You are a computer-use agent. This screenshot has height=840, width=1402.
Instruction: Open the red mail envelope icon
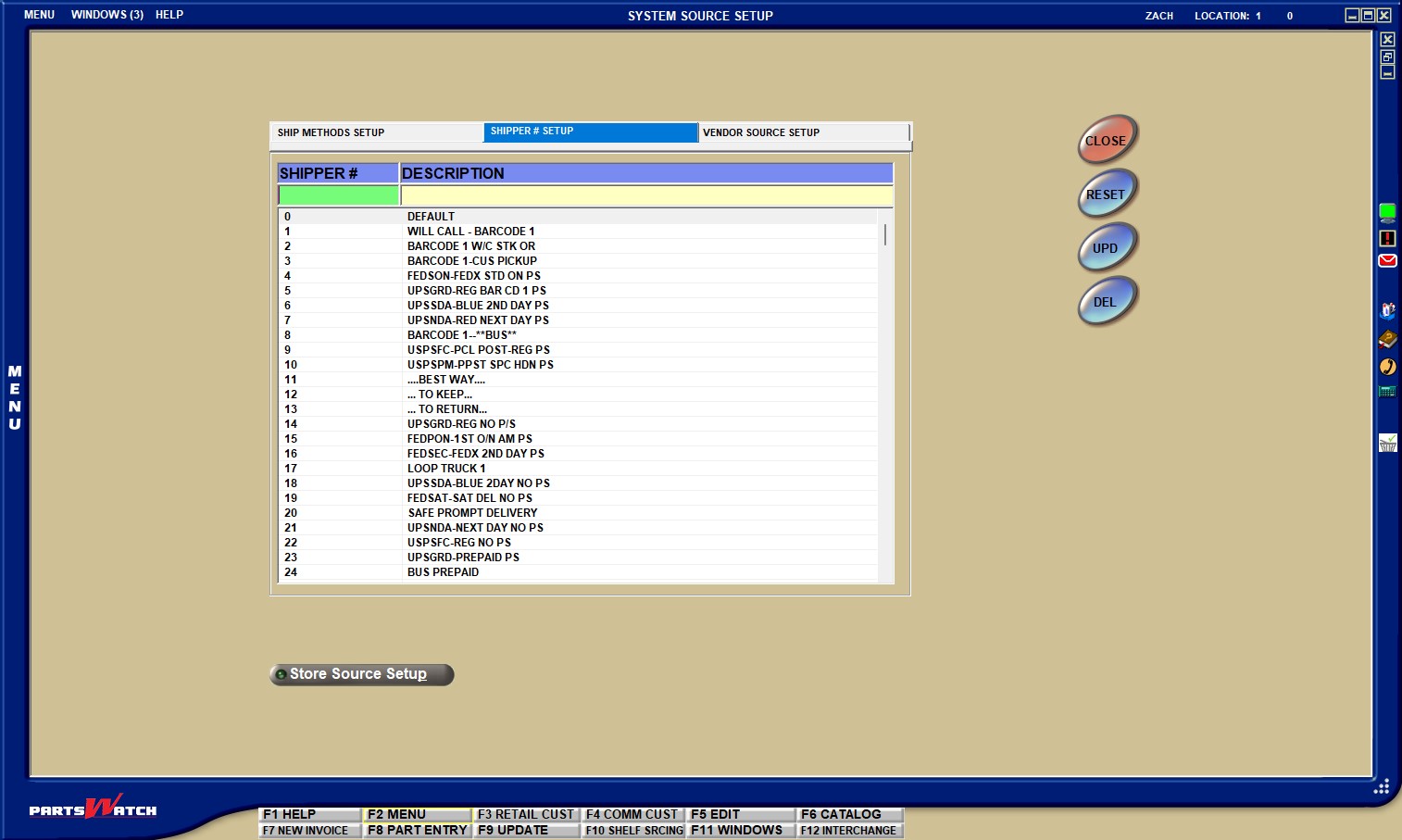point(1387,260)
